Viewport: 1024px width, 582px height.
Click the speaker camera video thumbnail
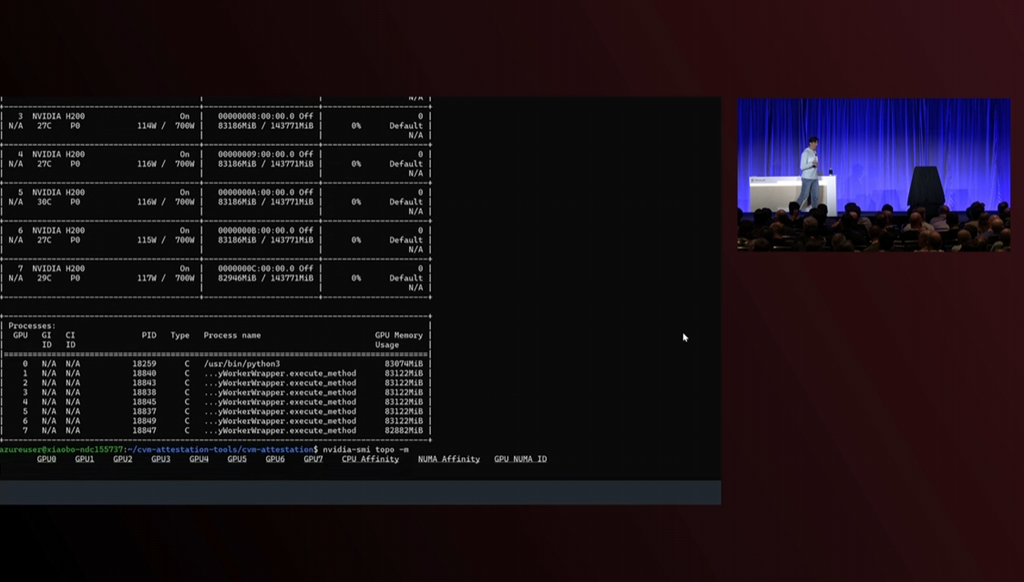[x=874, y=174]
